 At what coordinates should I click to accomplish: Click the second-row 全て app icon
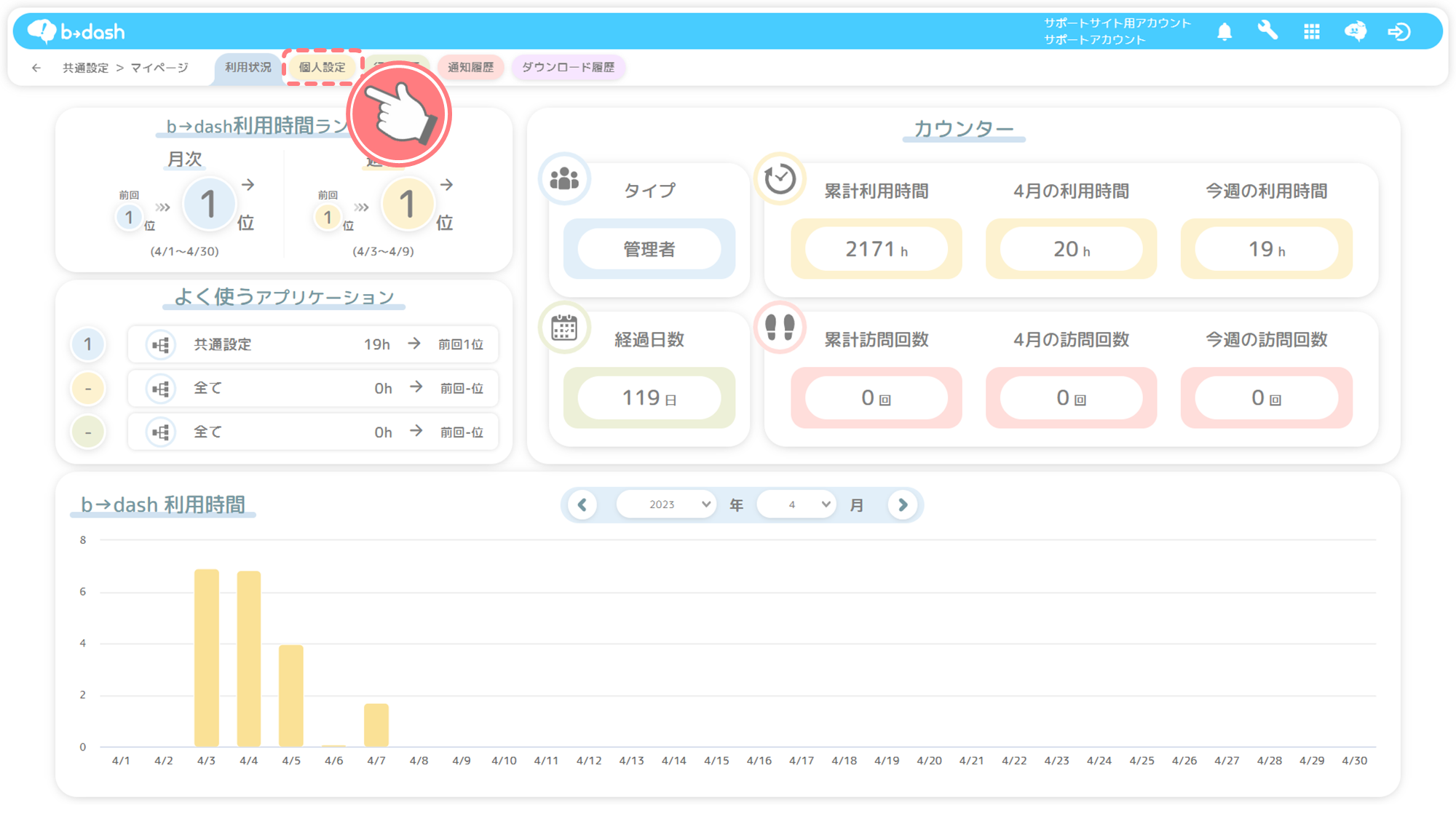[161, 389]
